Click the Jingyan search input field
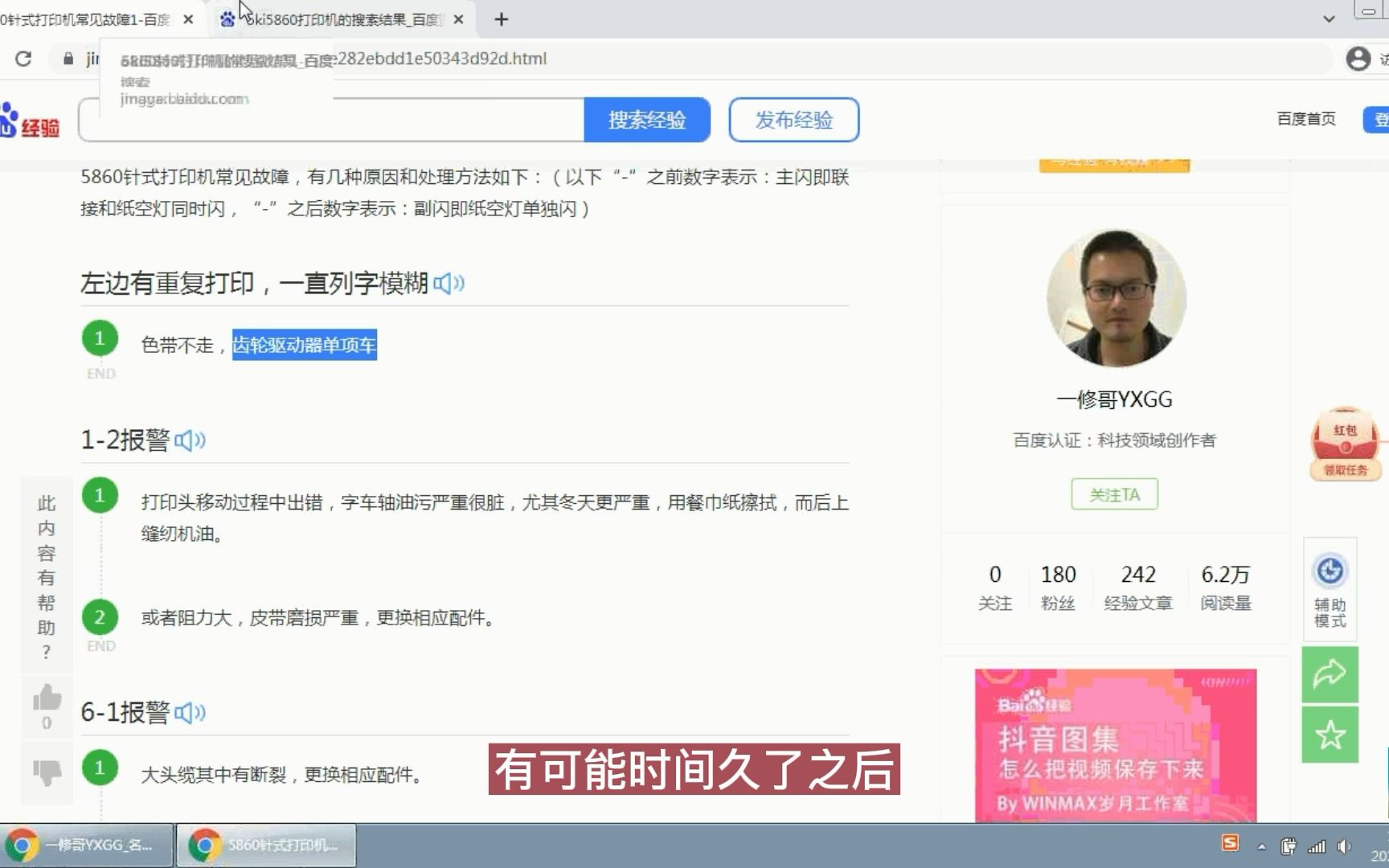The width and height of the screenshot is (1389, 868). point(331,120)
